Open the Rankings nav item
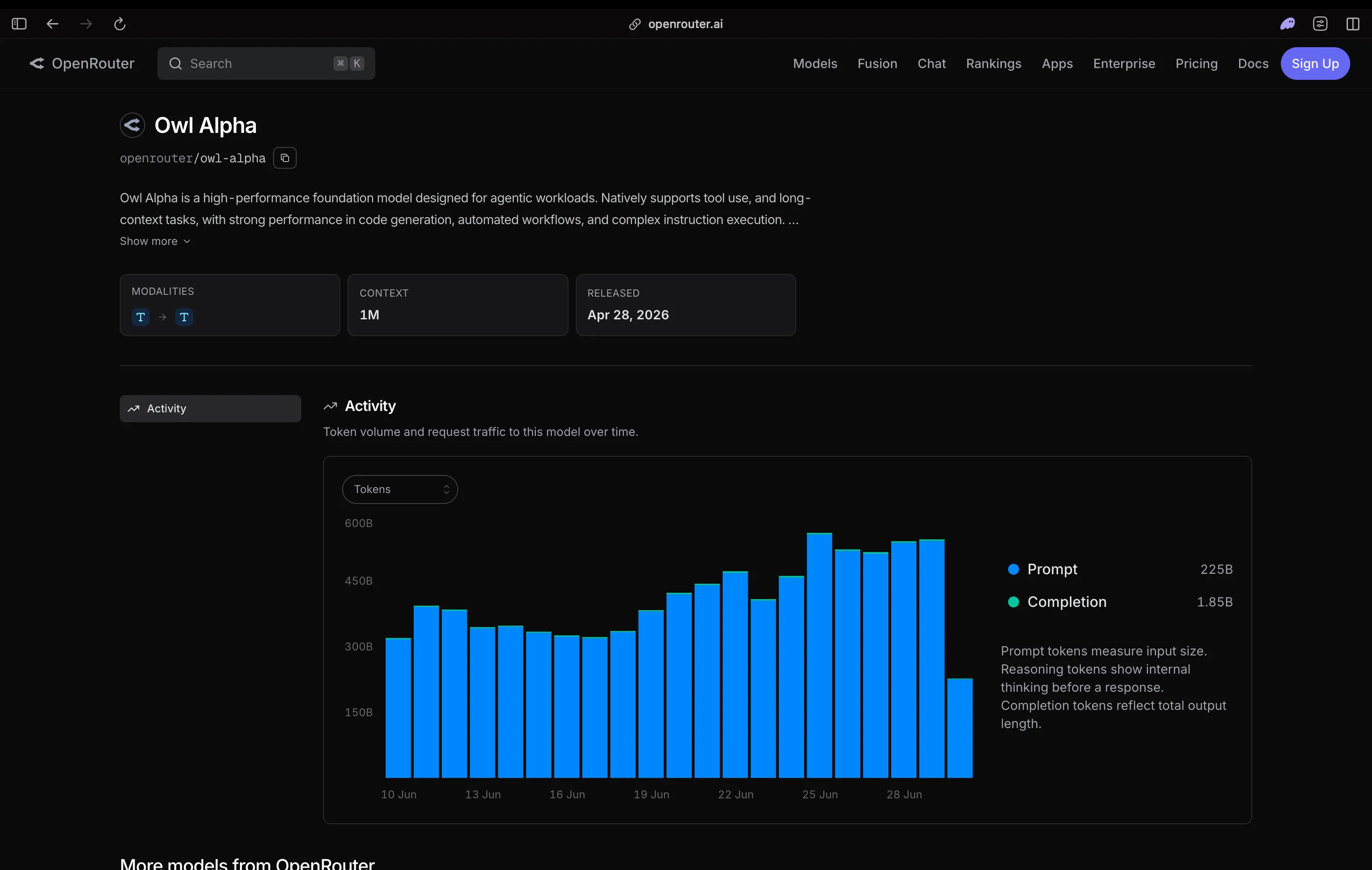Screen dimensions: 1372x870 (994, 63)
